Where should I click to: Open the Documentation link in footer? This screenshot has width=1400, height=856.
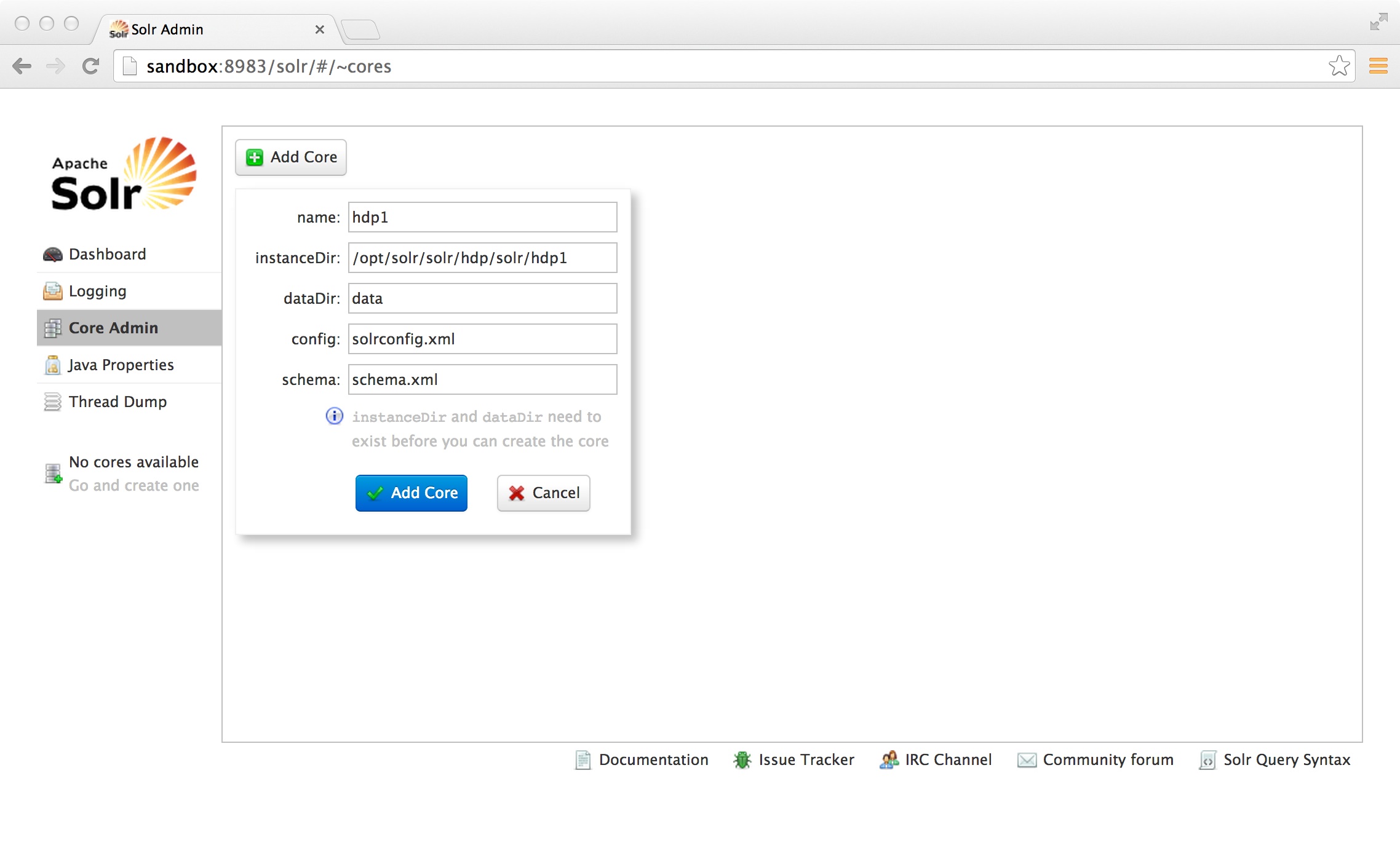point(653,760)
